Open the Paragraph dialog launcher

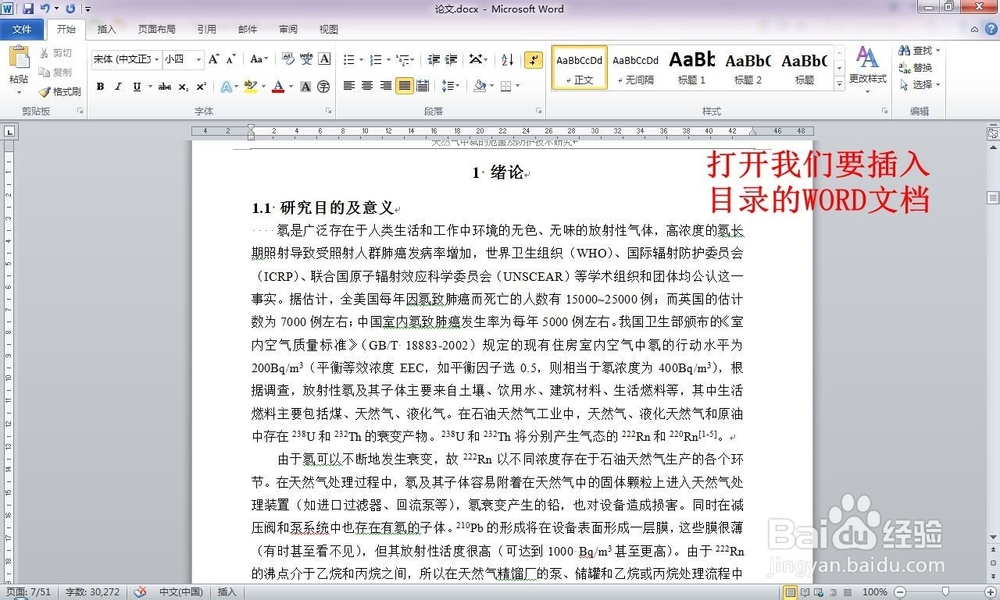click(539, 111)
